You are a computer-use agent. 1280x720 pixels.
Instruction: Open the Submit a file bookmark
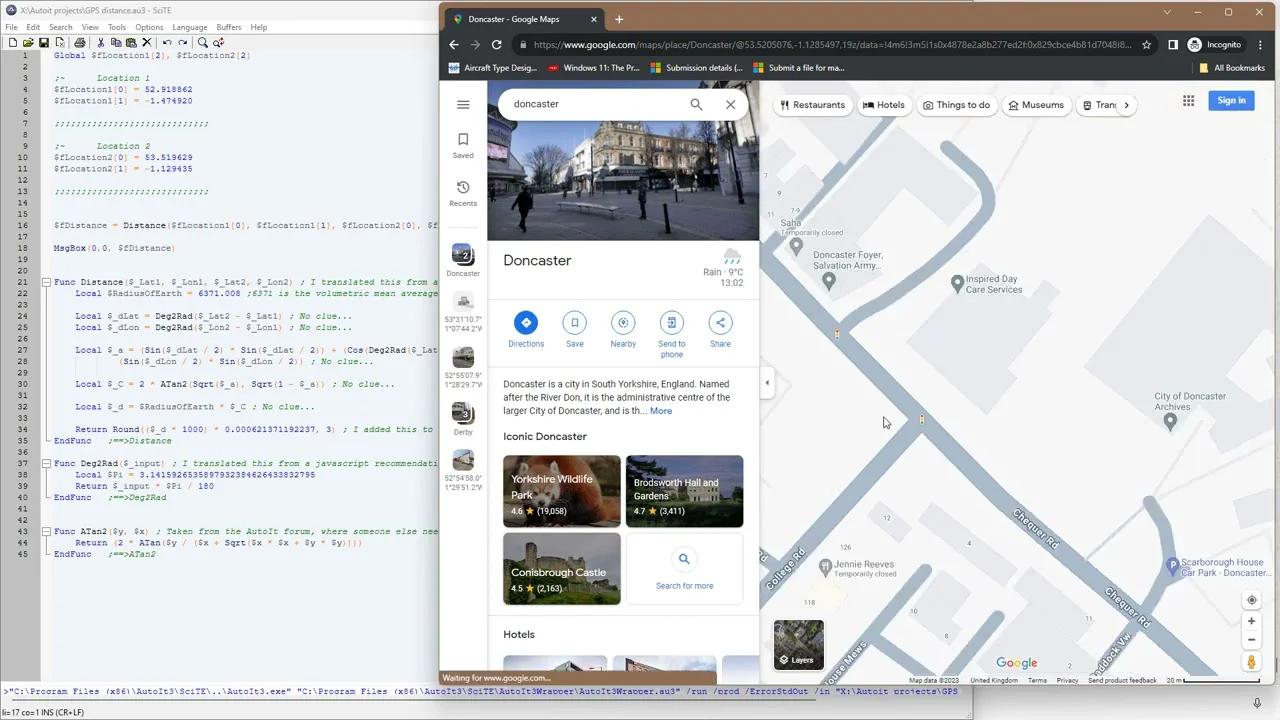[x=799, y=68]
